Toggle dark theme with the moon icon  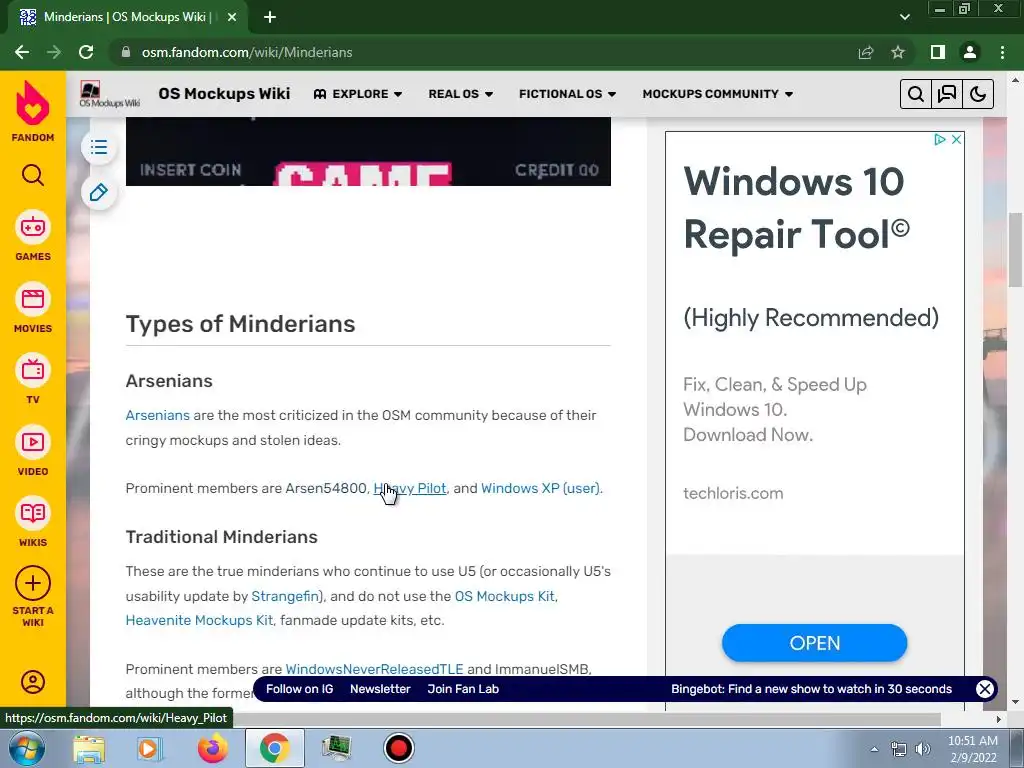pyautogui.click(x=978, y=94)
